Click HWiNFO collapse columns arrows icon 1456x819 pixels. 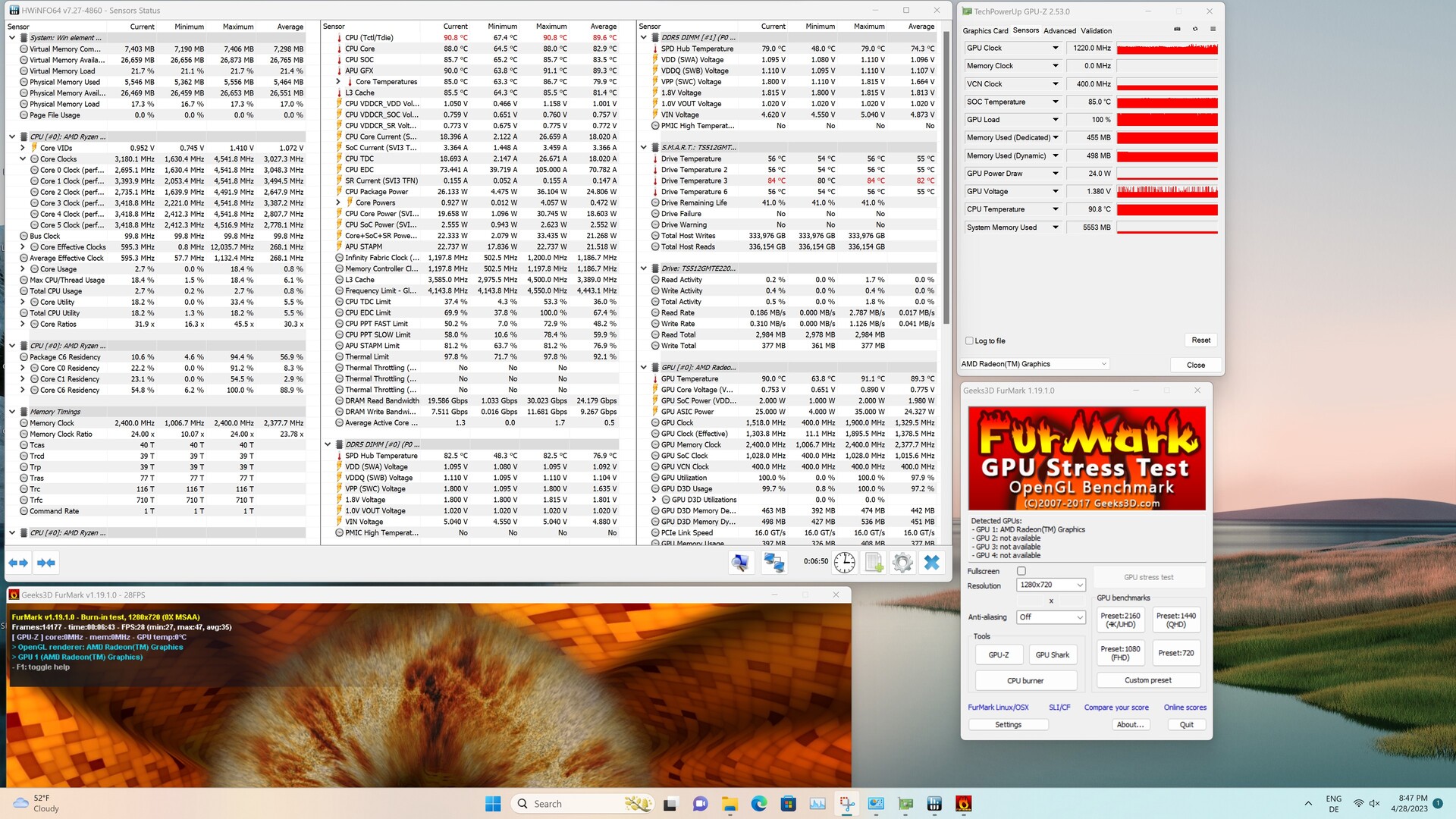point(46,563)
